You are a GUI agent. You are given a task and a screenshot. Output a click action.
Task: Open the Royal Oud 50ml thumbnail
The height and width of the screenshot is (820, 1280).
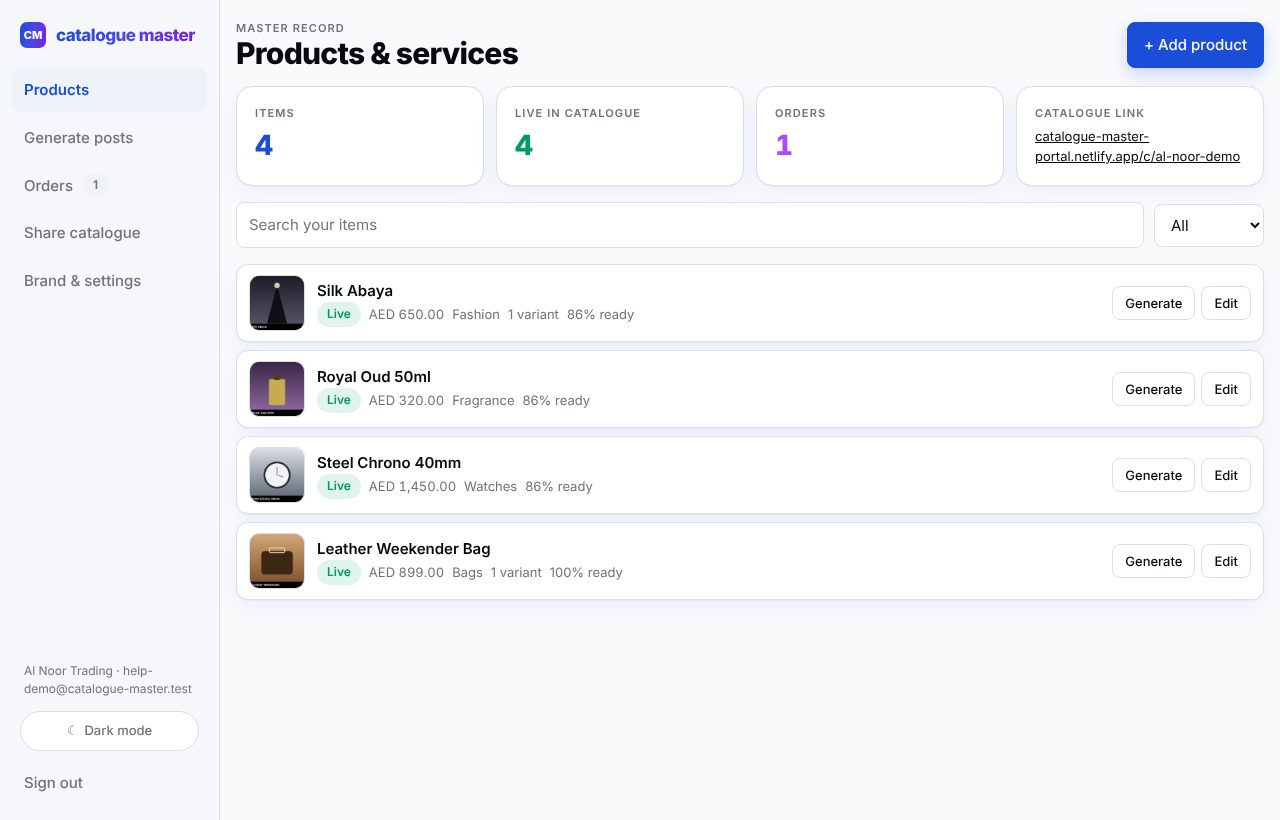[x=277, y=389]
